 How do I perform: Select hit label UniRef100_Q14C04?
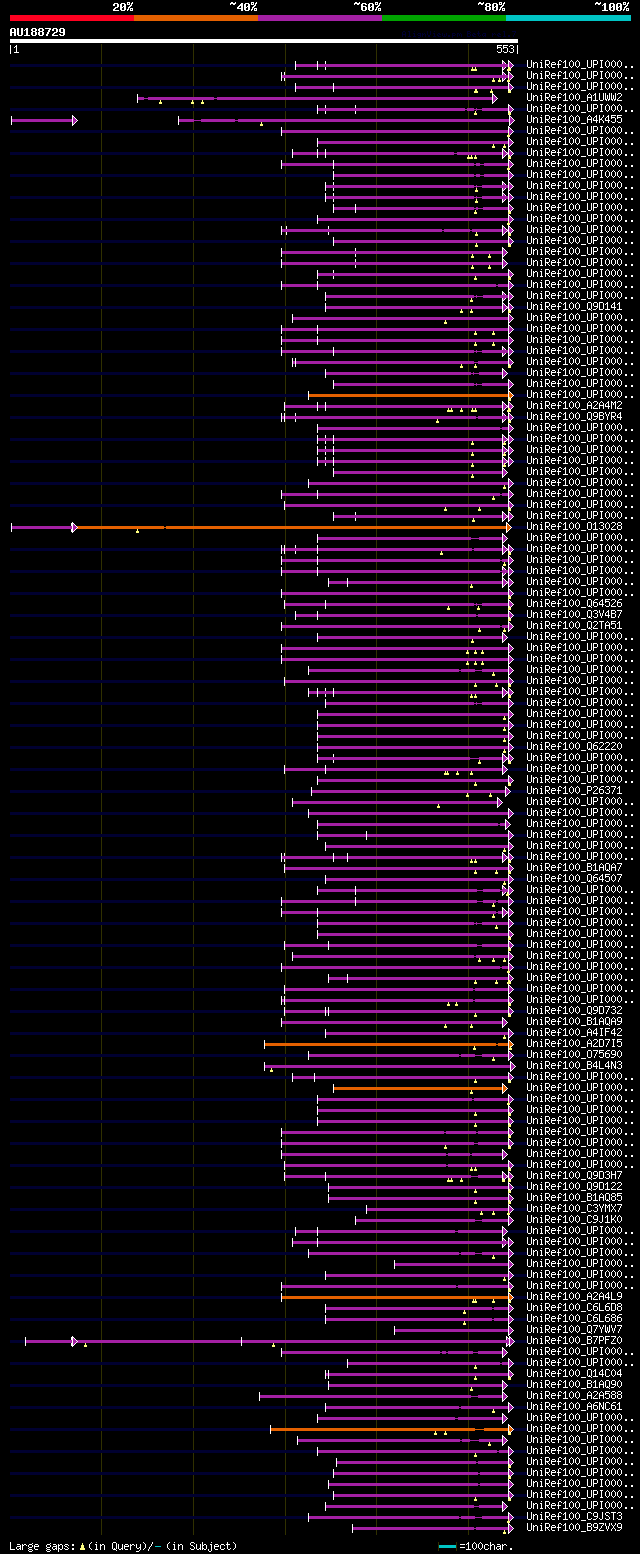point(574,1374)
